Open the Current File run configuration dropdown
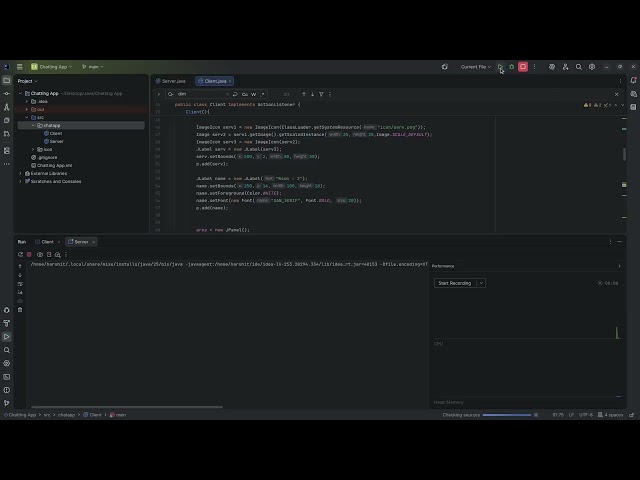The width and height of the screenshot is (640, 480). 476,67
